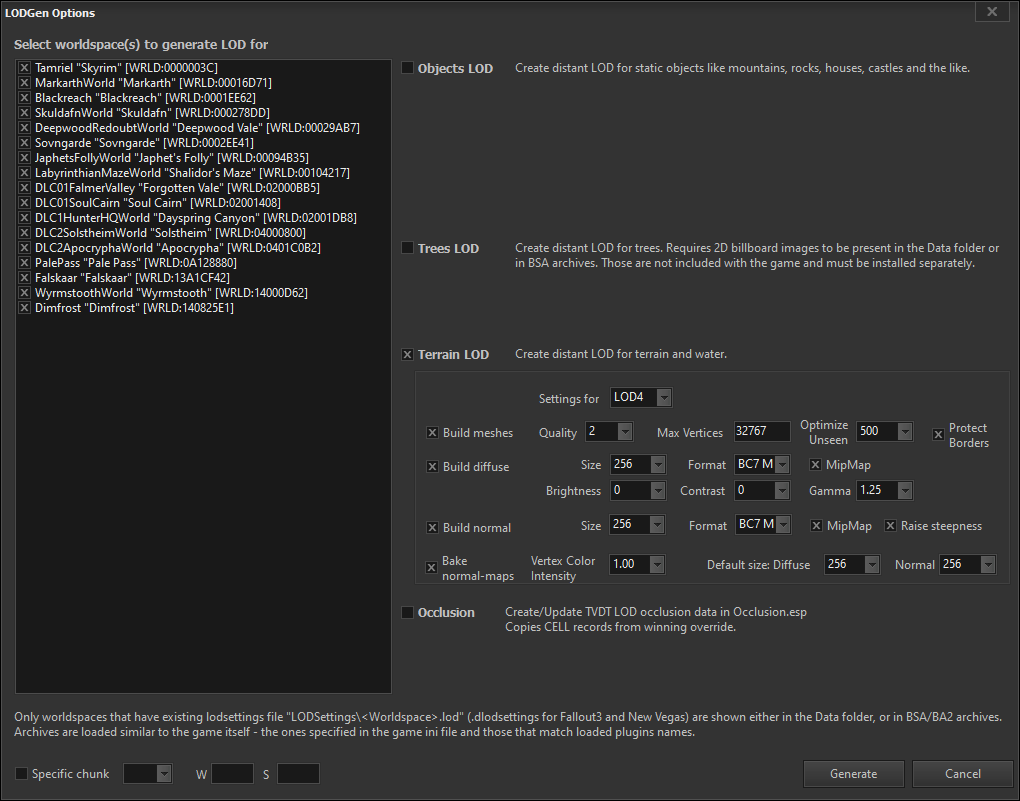This screenshot has height=801, width=1020.
Task: Open the Quality dropdown
Action: (609, 431)
